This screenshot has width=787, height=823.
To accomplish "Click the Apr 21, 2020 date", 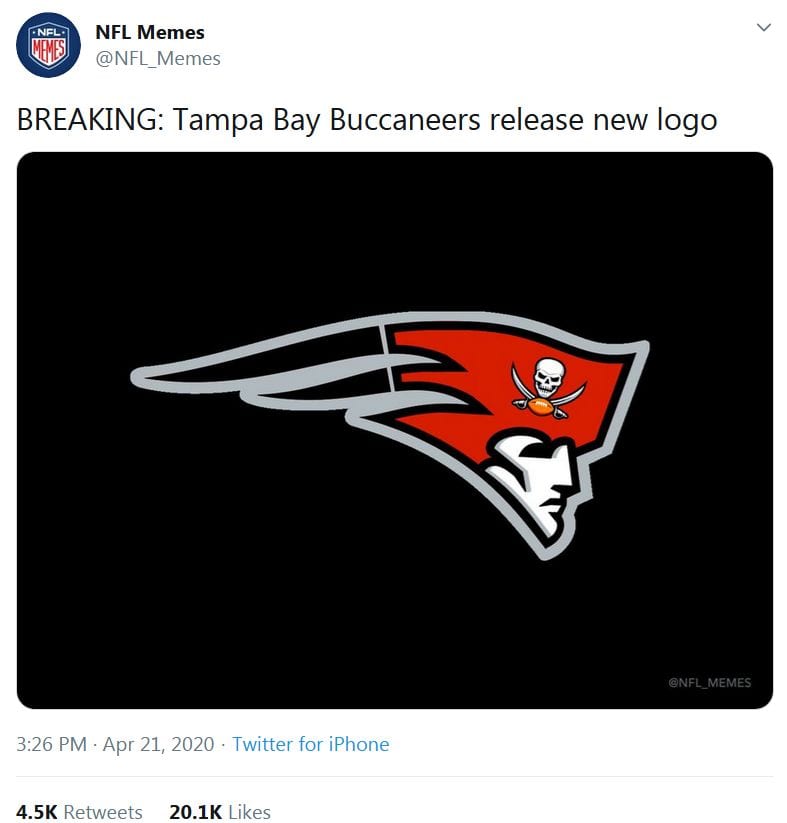I will [159, 744].
